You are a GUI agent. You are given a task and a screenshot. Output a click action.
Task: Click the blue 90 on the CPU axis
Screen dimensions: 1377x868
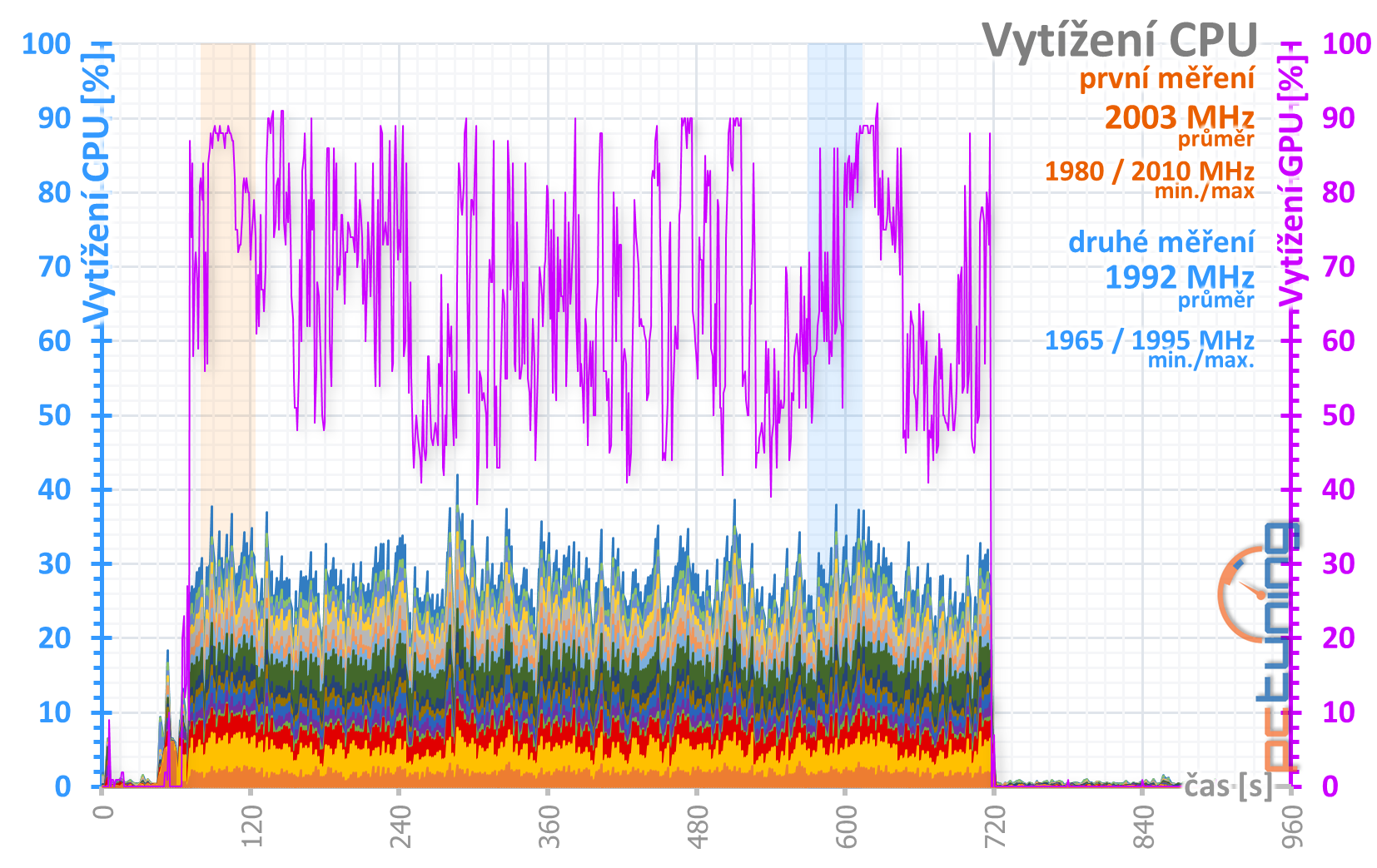(55, 118)
